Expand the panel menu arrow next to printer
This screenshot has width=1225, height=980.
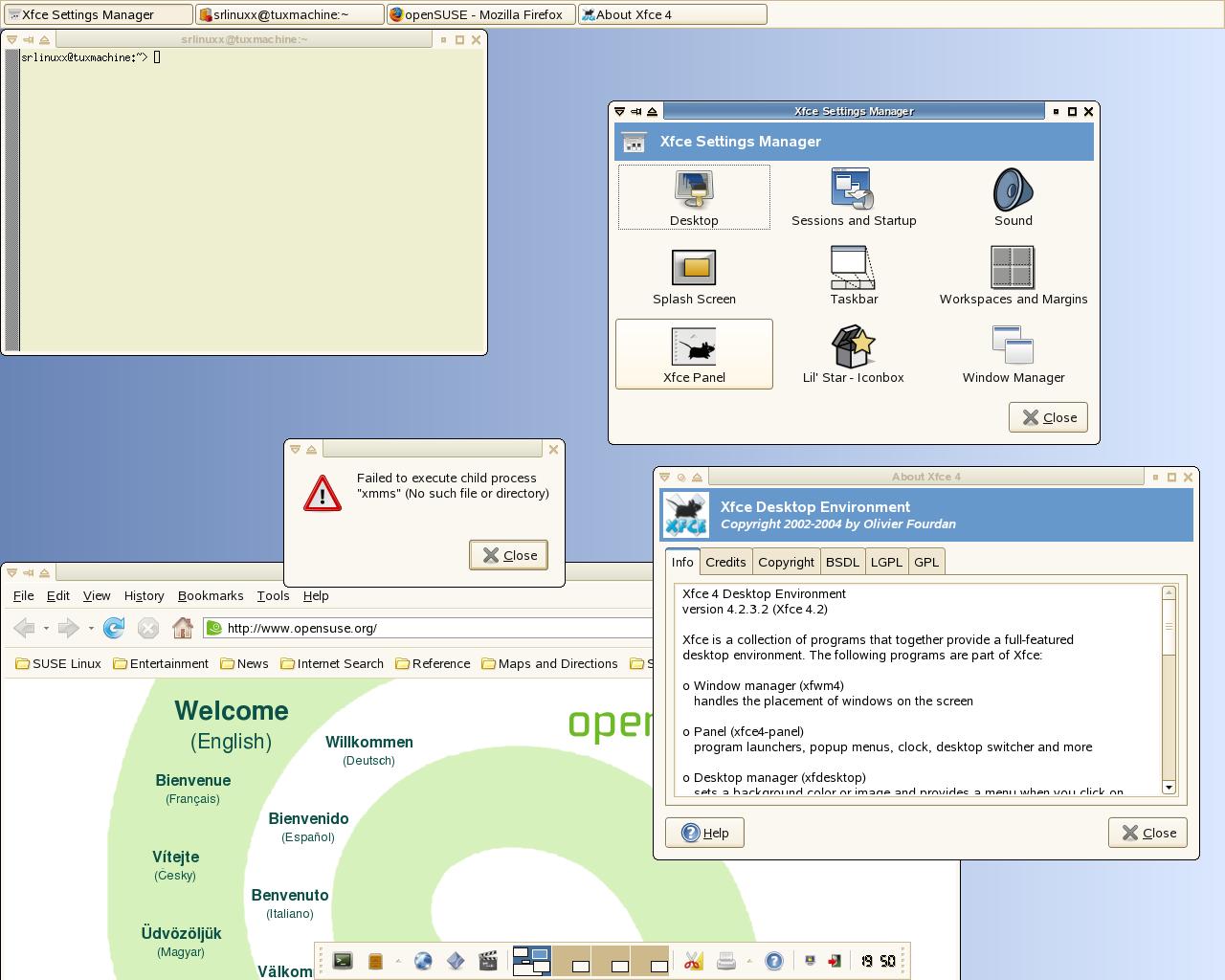pyautogui.click(x=749, y=961)
